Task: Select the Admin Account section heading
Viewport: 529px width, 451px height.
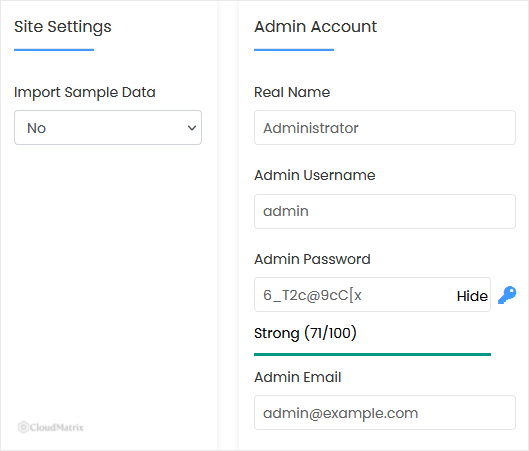Action: click(x=315, y=27)
